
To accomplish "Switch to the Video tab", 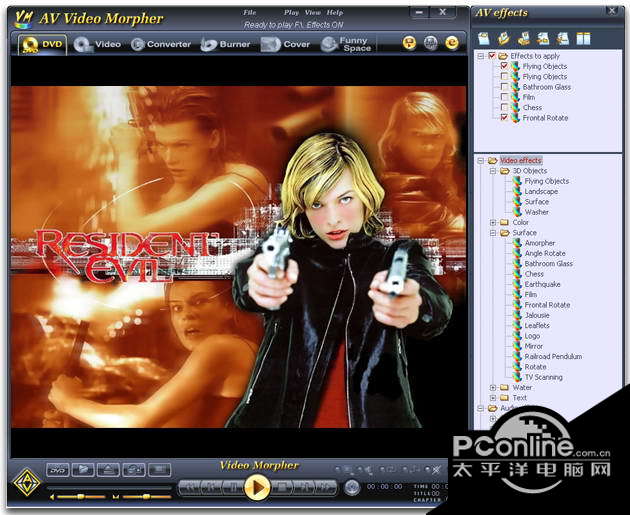I will [x=98, y=44].
